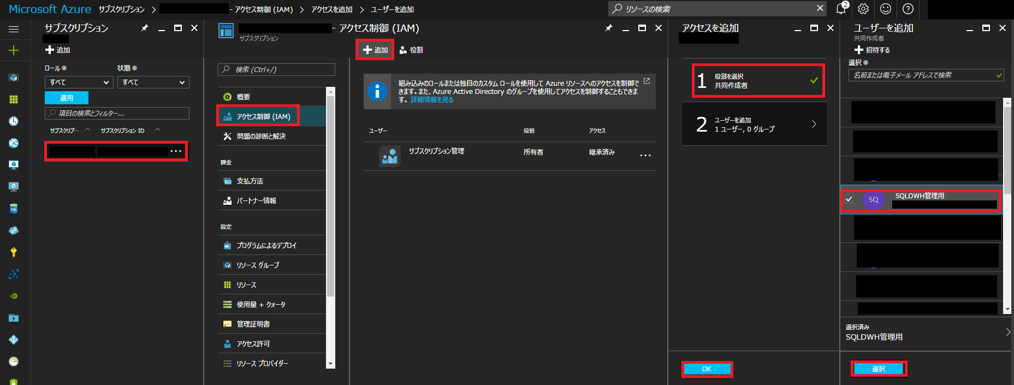Expand the 選択済み section chevron
Image resolution: width=1014 pixels, height=385 pixels.
1008,331
